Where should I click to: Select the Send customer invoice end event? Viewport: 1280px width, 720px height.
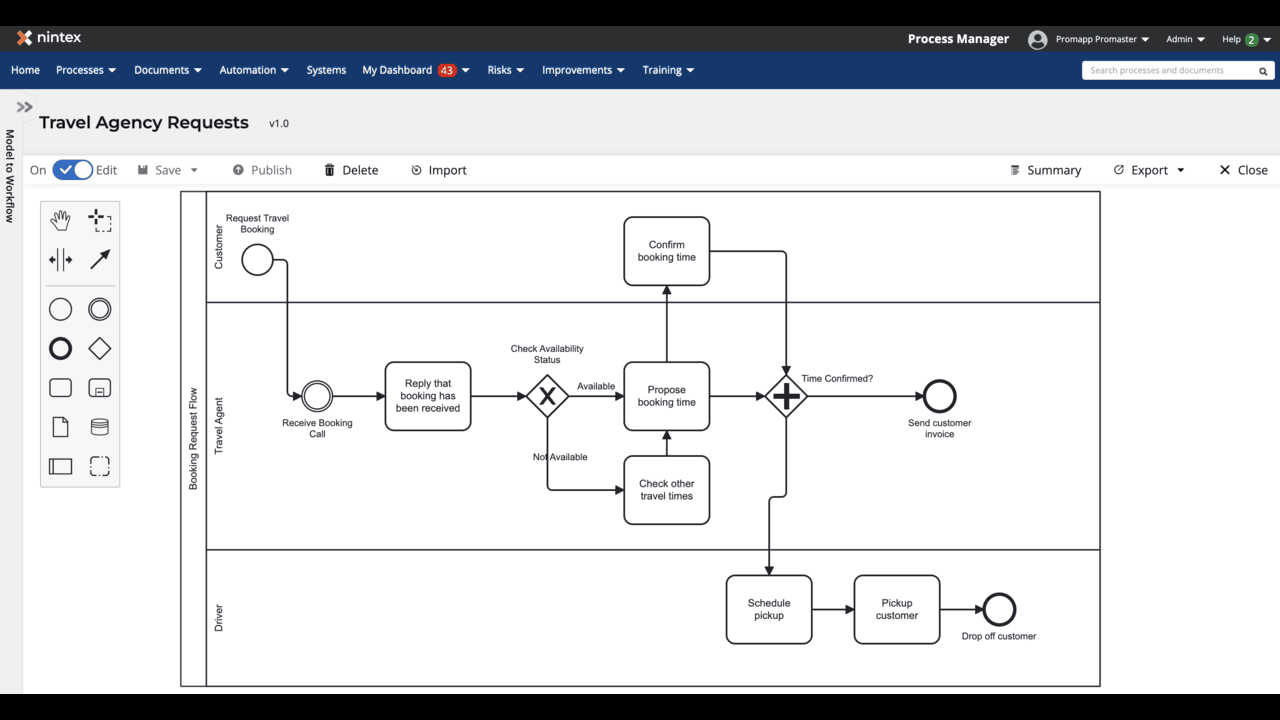[940, 397]
